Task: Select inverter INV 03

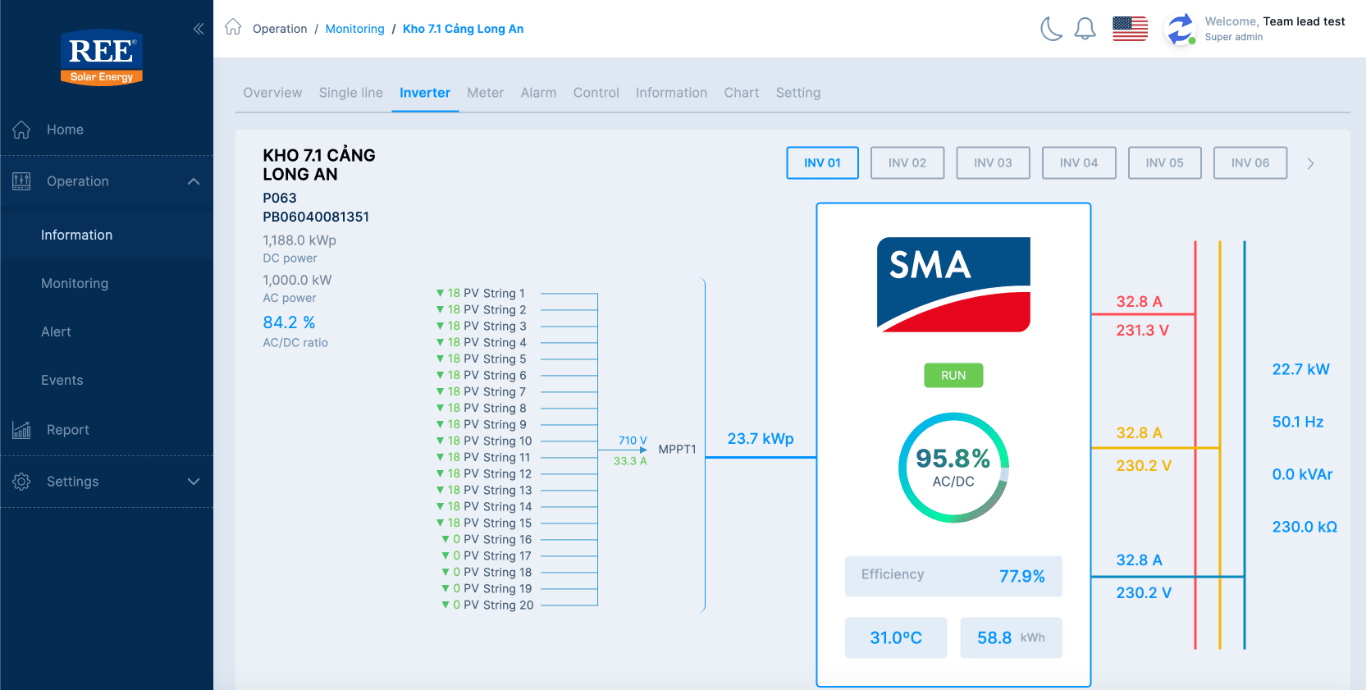Action: coord(993,163)
